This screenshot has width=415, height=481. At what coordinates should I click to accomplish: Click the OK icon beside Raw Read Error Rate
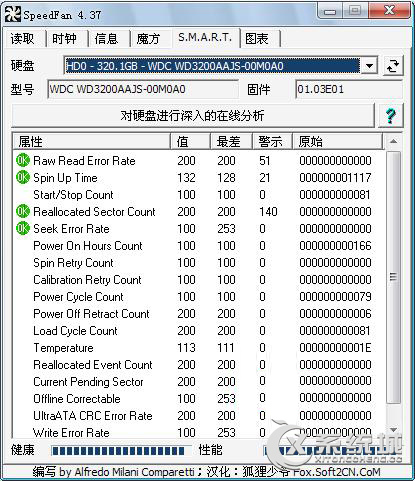point(23,161)
